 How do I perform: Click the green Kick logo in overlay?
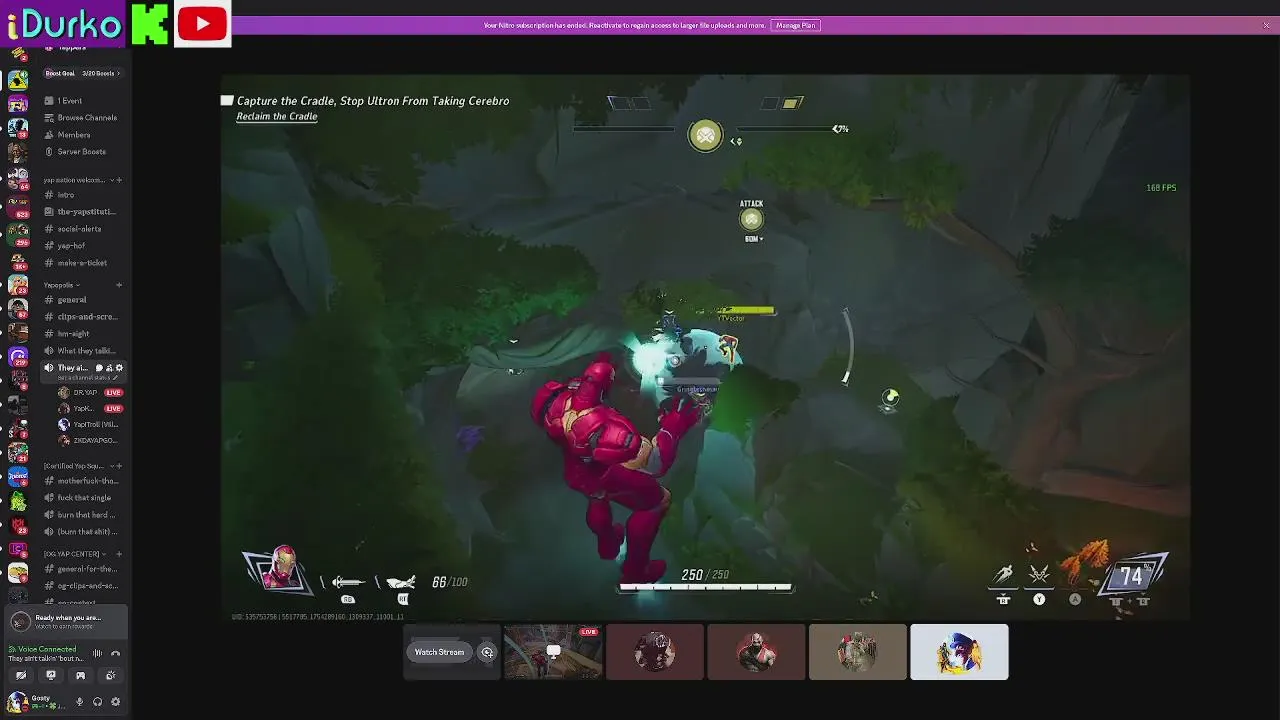pyautogui.click(x=149, y=23)
